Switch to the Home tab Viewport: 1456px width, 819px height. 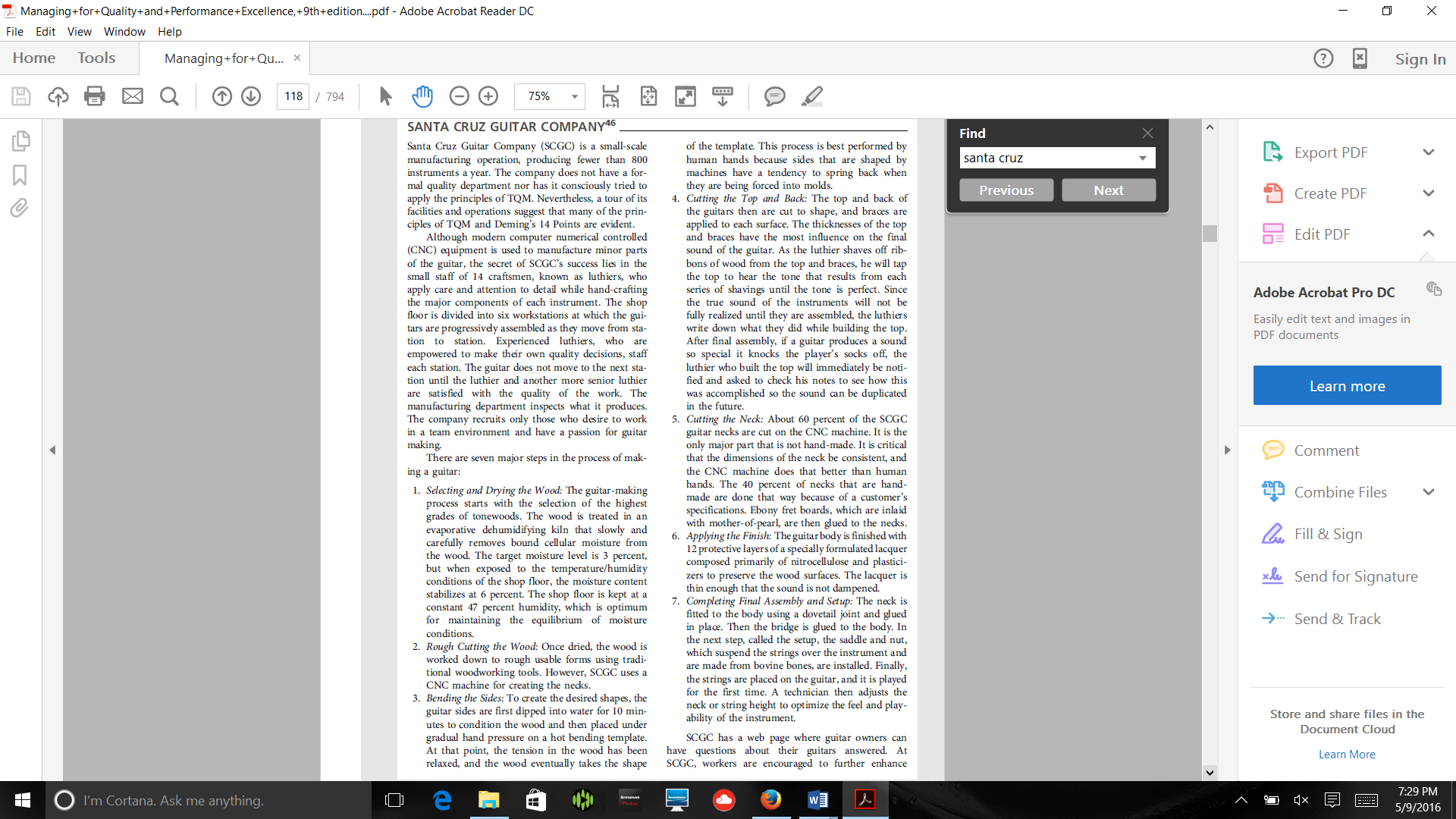click(34, 58)
